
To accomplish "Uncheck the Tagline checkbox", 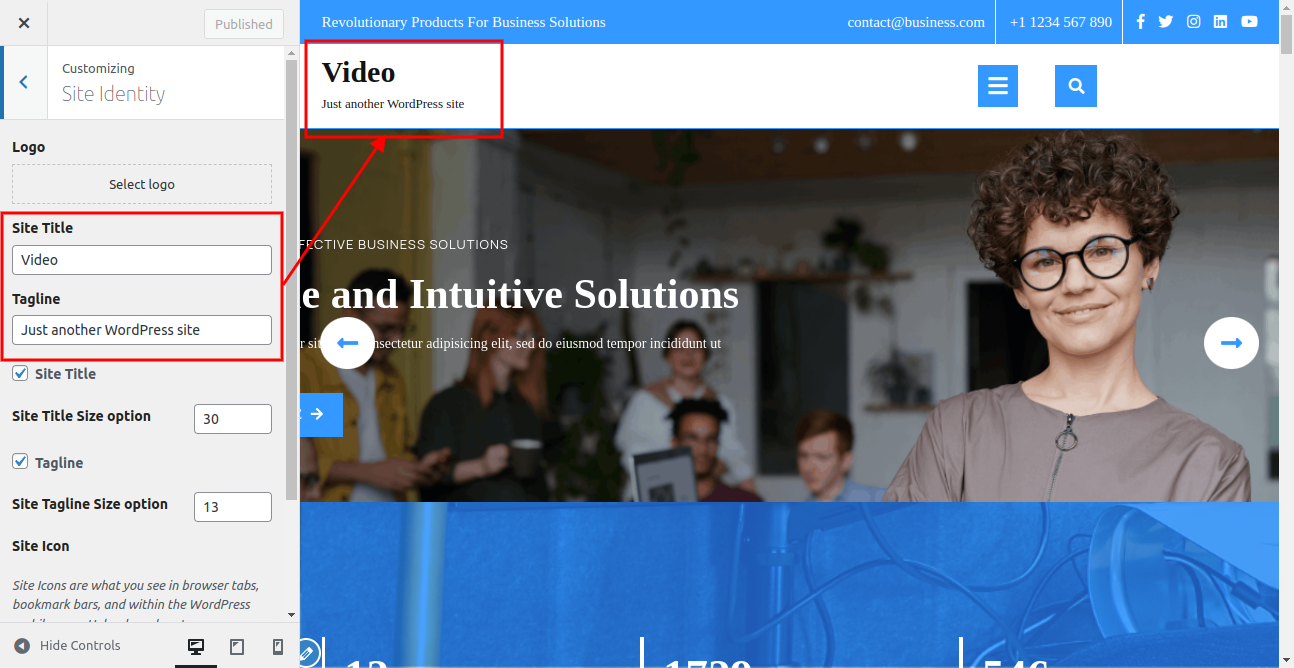I will point(20,462).
